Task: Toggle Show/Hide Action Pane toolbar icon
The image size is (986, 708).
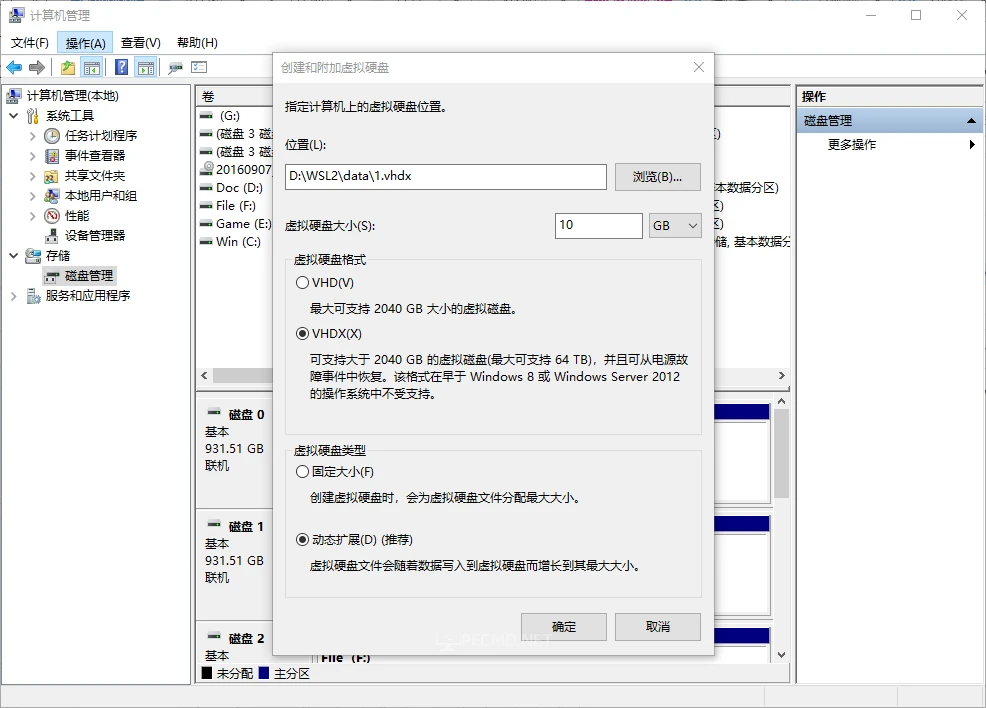Action: [x=146, y=67]
